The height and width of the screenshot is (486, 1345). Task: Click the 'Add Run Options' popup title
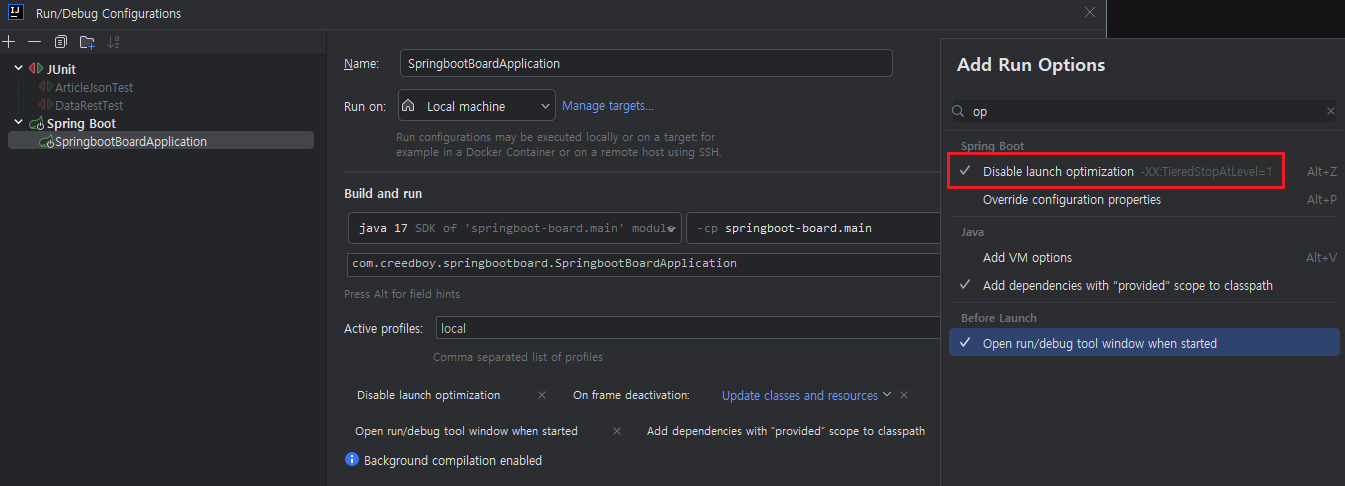(1031, 65)
